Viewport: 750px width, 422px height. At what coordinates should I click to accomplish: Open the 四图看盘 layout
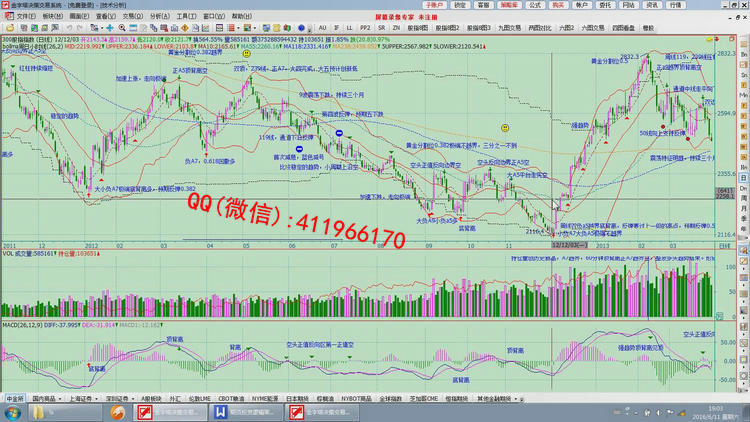[x=624, y=28]
